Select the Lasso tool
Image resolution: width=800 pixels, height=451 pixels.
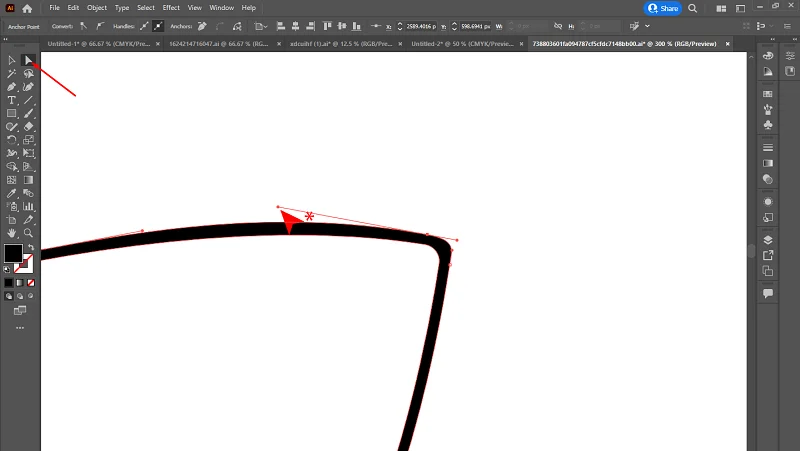(29, 73)
